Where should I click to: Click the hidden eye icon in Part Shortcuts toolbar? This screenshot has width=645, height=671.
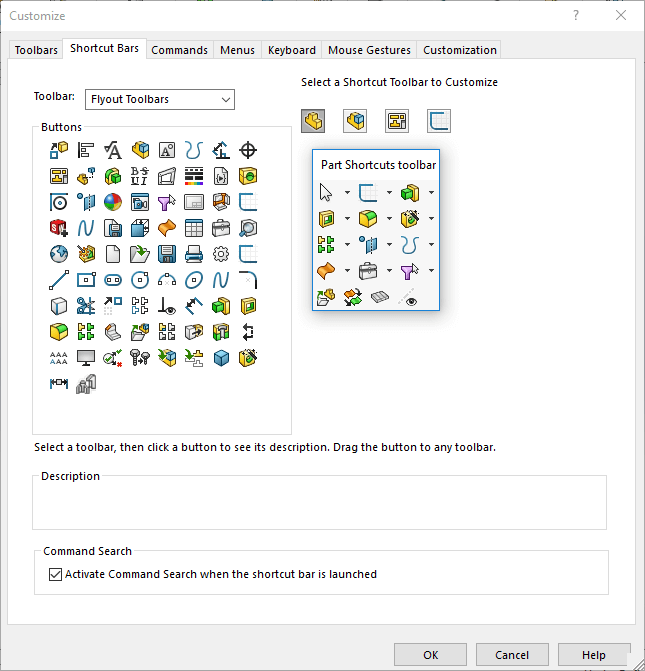pos(408,298)
